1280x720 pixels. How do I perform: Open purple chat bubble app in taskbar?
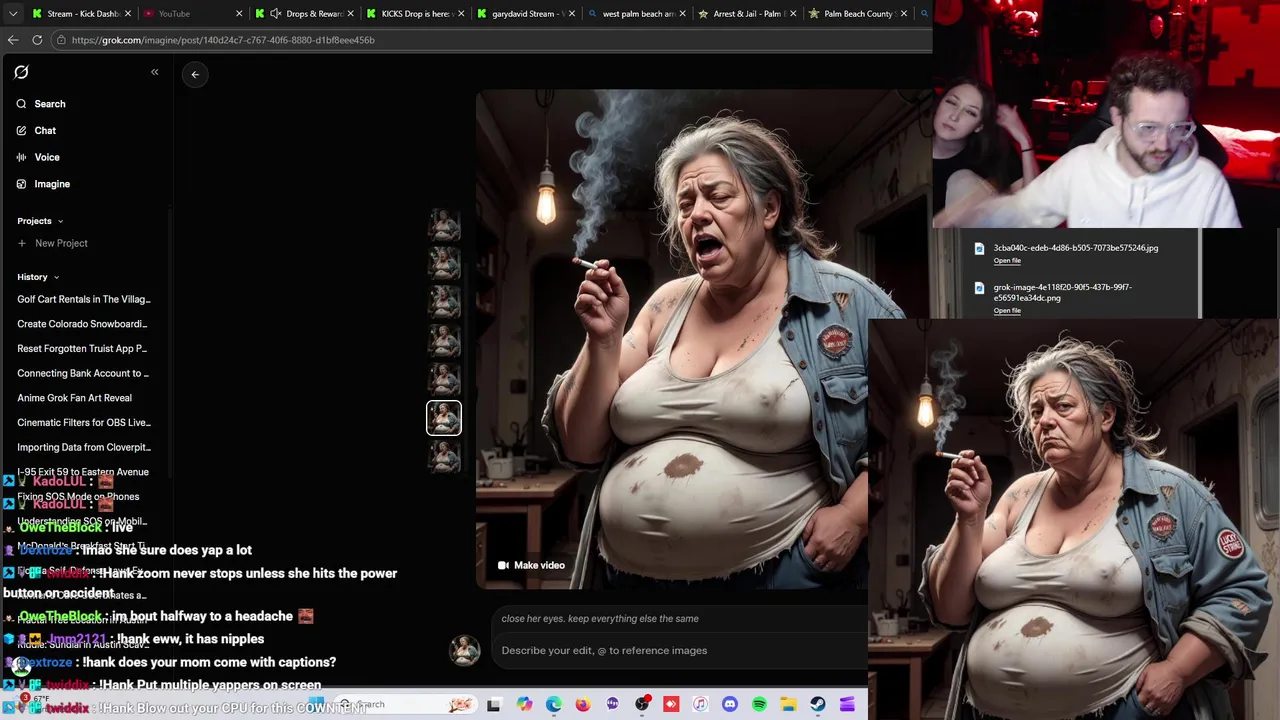tap(612, 705)
